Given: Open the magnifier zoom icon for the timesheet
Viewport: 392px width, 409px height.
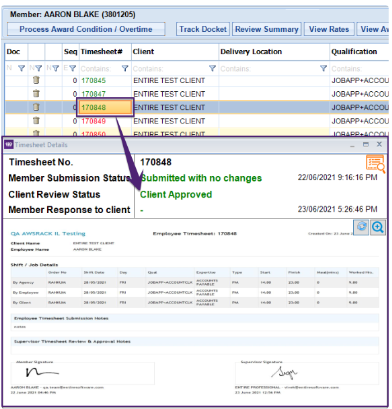Looking at the screenshot, I should 378,227.
